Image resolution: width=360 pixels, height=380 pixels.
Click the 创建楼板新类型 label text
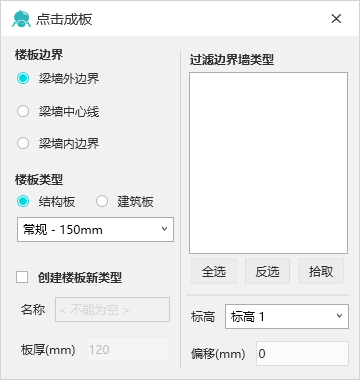click(x=80, y=277)
